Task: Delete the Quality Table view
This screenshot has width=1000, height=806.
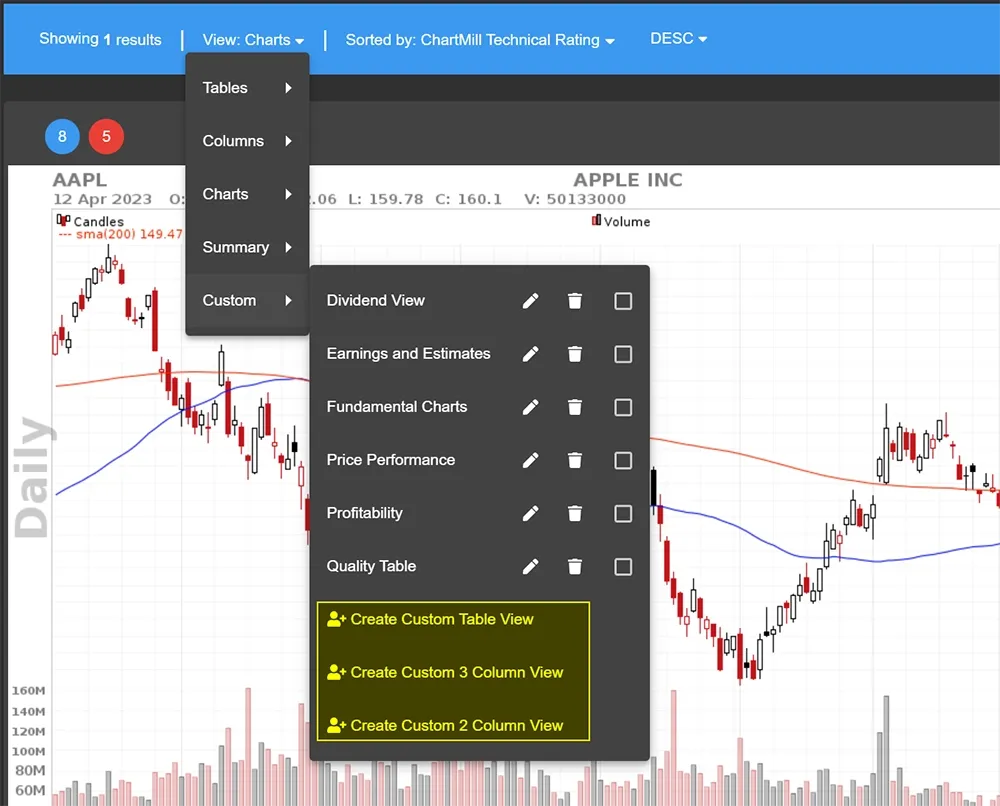Action: click(x=575, y=566)
